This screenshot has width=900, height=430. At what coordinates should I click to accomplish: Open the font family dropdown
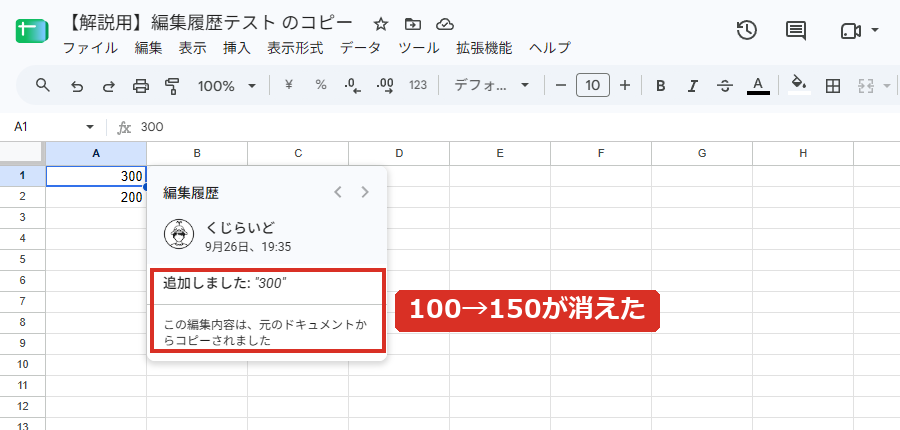[491, 86]
